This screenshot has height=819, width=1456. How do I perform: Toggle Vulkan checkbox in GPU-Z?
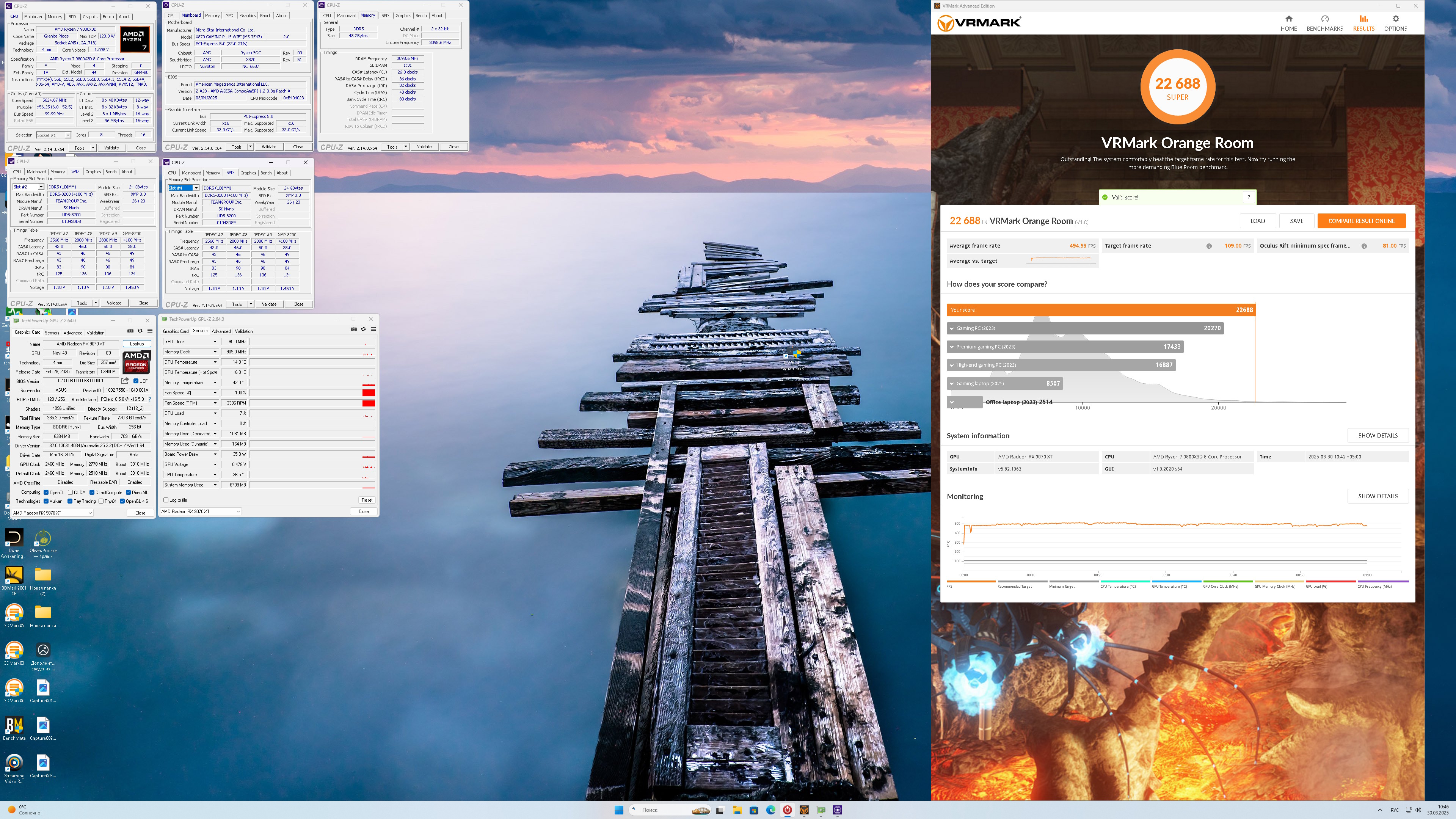(x=46, y=501)
